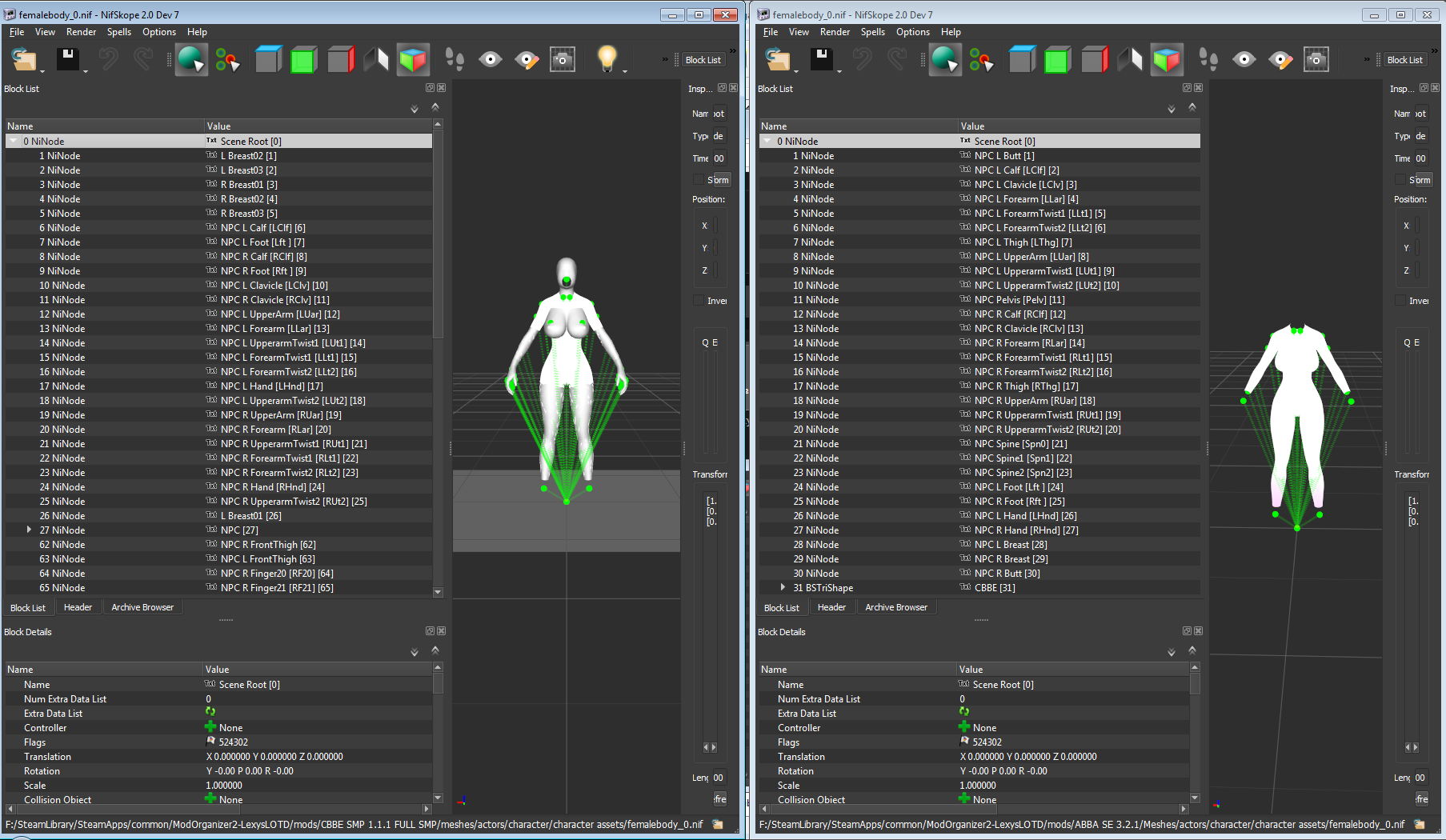Click the eye-with-pencil icon in right window
The image size is (1446, 840).
tap(1280, 60)
